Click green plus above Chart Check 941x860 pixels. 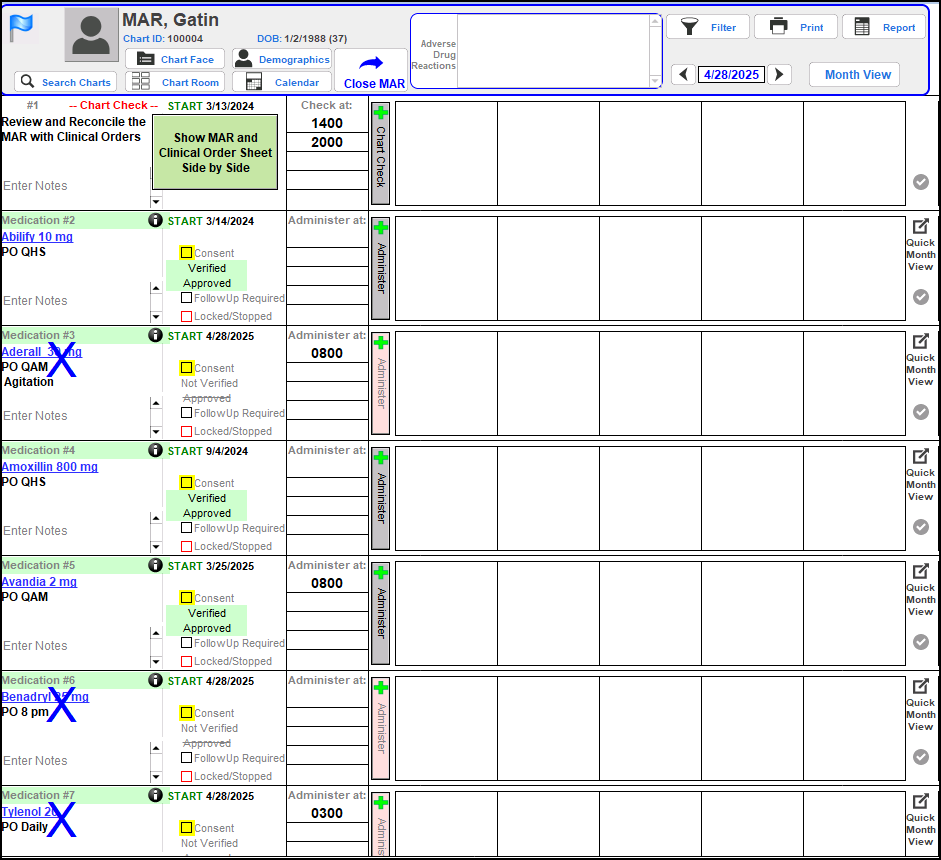click(x=380, y=112)
